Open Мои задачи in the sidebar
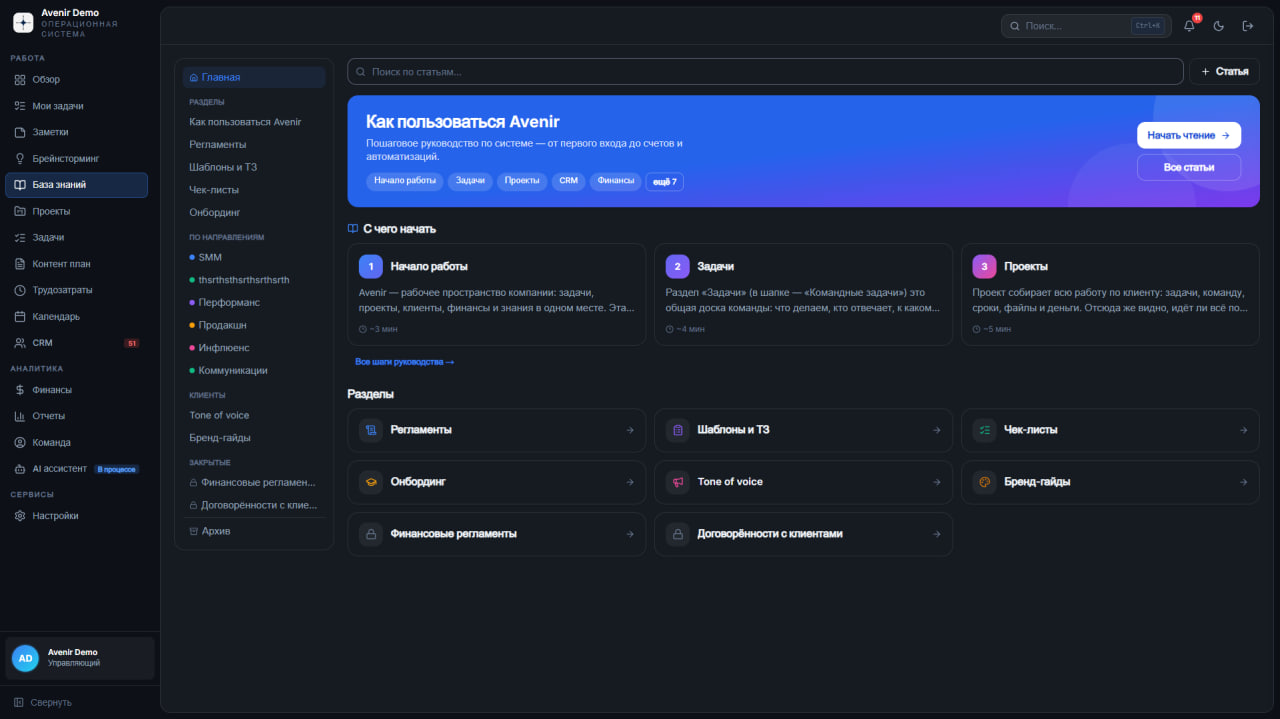This screenshot has height=719, width=1280. (x=76, y=106)
